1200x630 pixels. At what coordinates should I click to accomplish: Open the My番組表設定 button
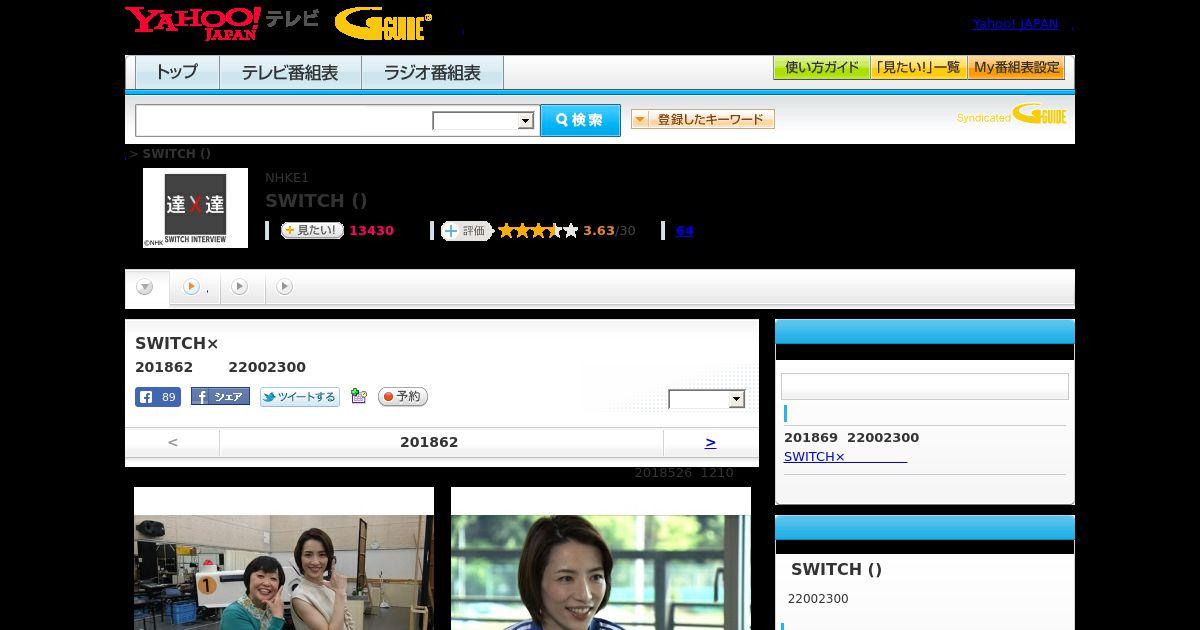point(1016,68)
